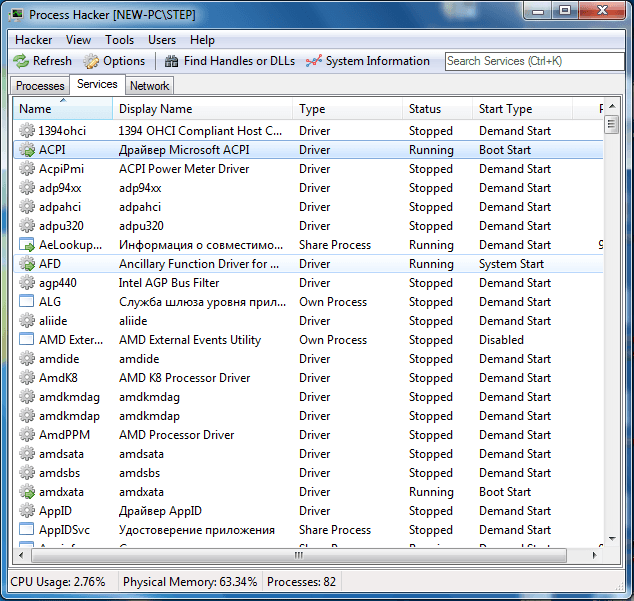
Task: Click Processes: 82 status bar entry
Action: pyautogui.click(x=301, y=582)
